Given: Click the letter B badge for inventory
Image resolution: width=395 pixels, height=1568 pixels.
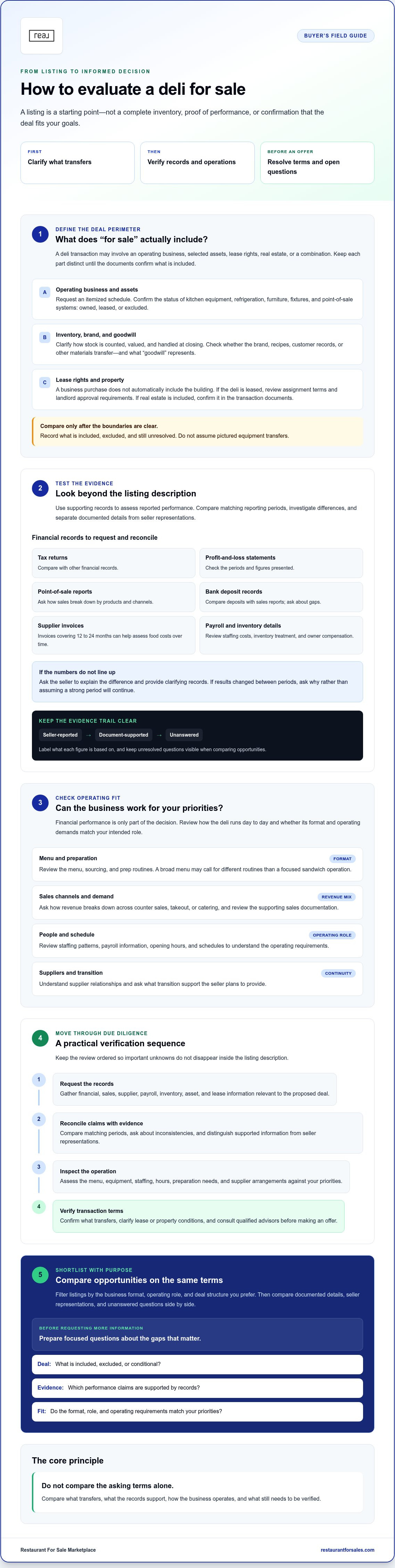Looking at the screenshot, I should pyautogui.click(x=44, y=337).
